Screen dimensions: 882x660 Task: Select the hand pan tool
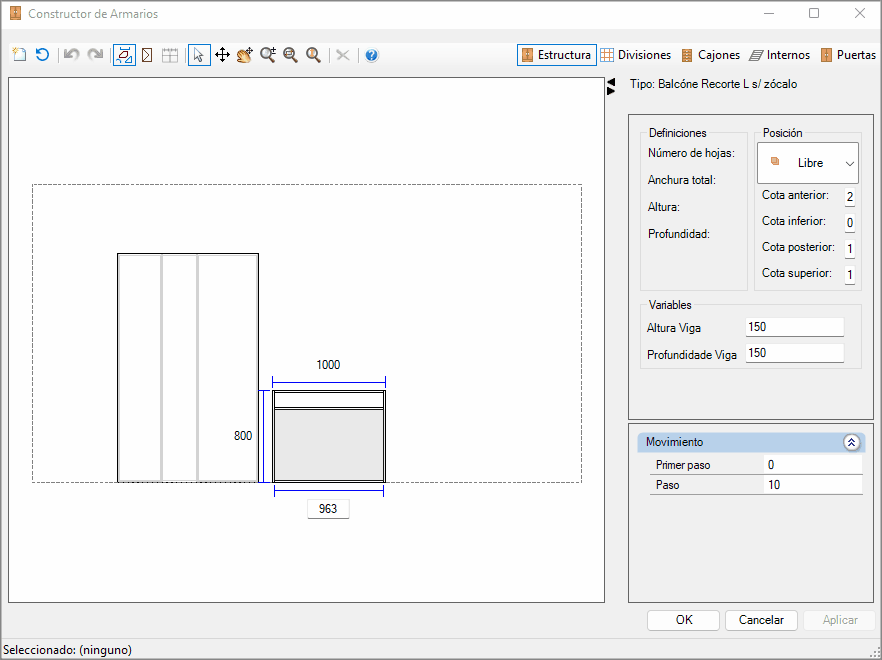pos(245,55)
